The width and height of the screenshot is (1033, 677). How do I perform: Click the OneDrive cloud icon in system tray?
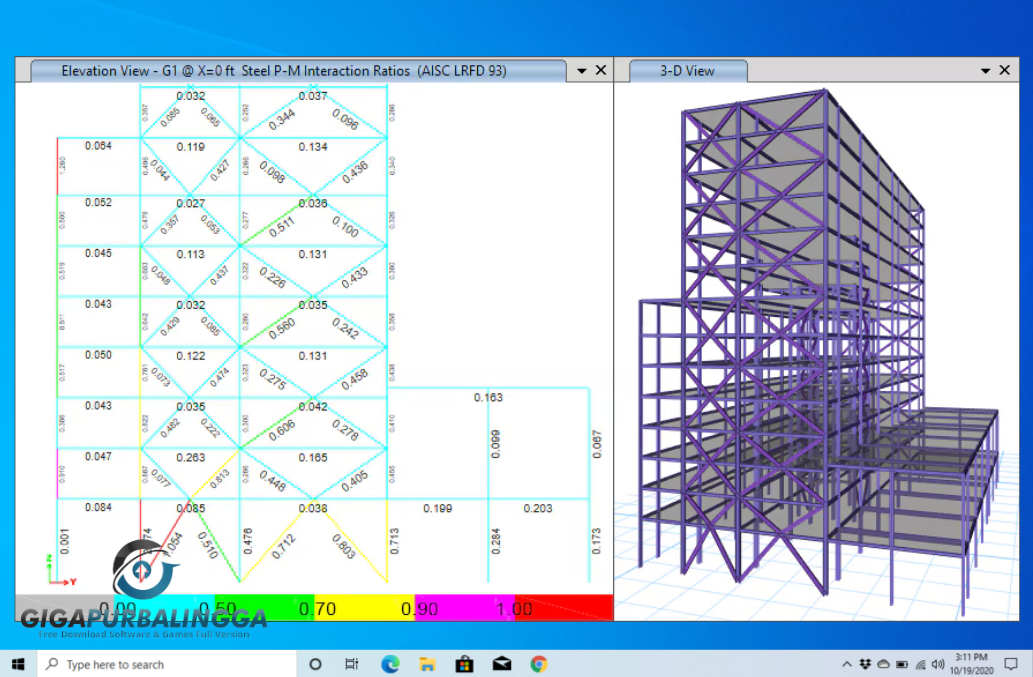pos(883,664)
